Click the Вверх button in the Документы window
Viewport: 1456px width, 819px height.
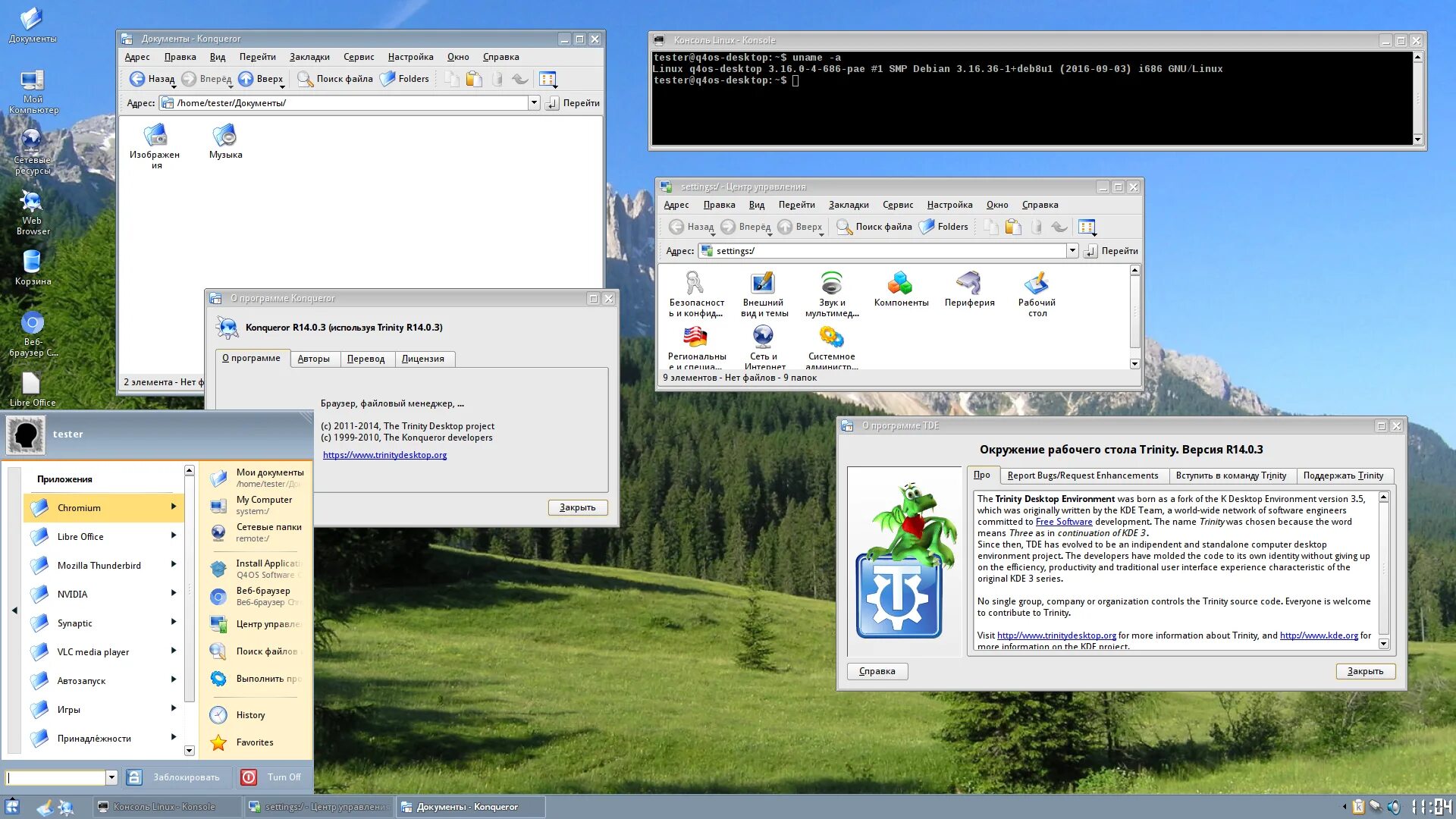(x=260, y=79)
